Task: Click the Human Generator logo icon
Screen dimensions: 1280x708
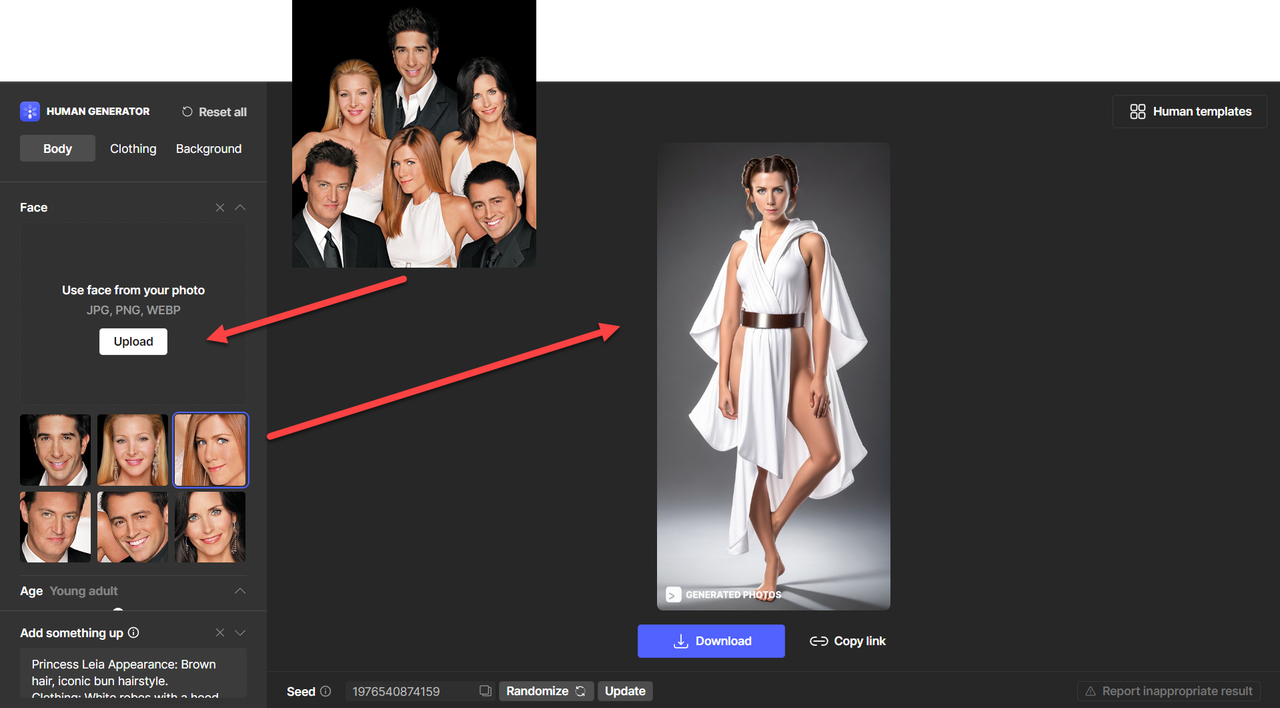Action: (30, 111)
